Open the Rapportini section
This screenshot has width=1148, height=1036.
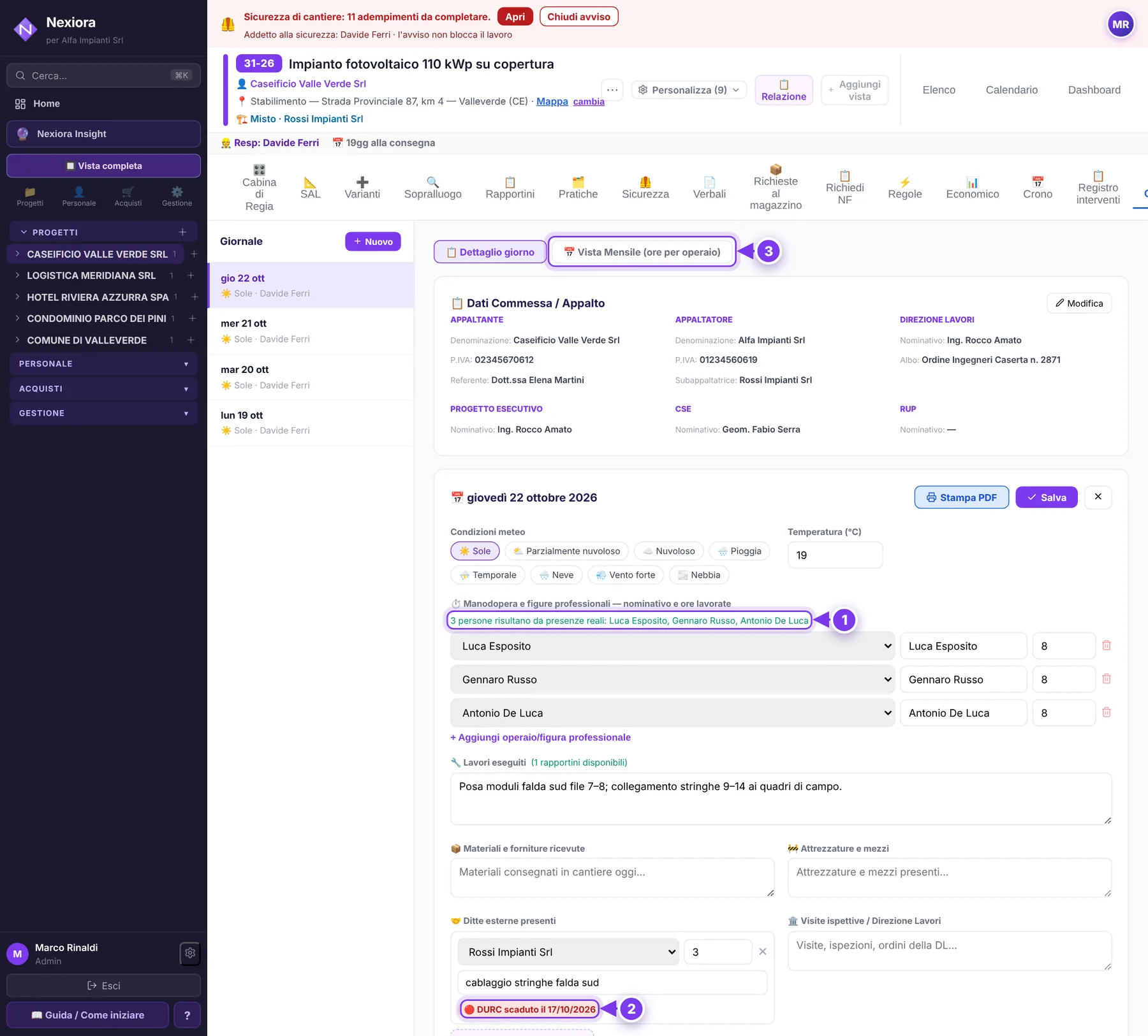510,187
